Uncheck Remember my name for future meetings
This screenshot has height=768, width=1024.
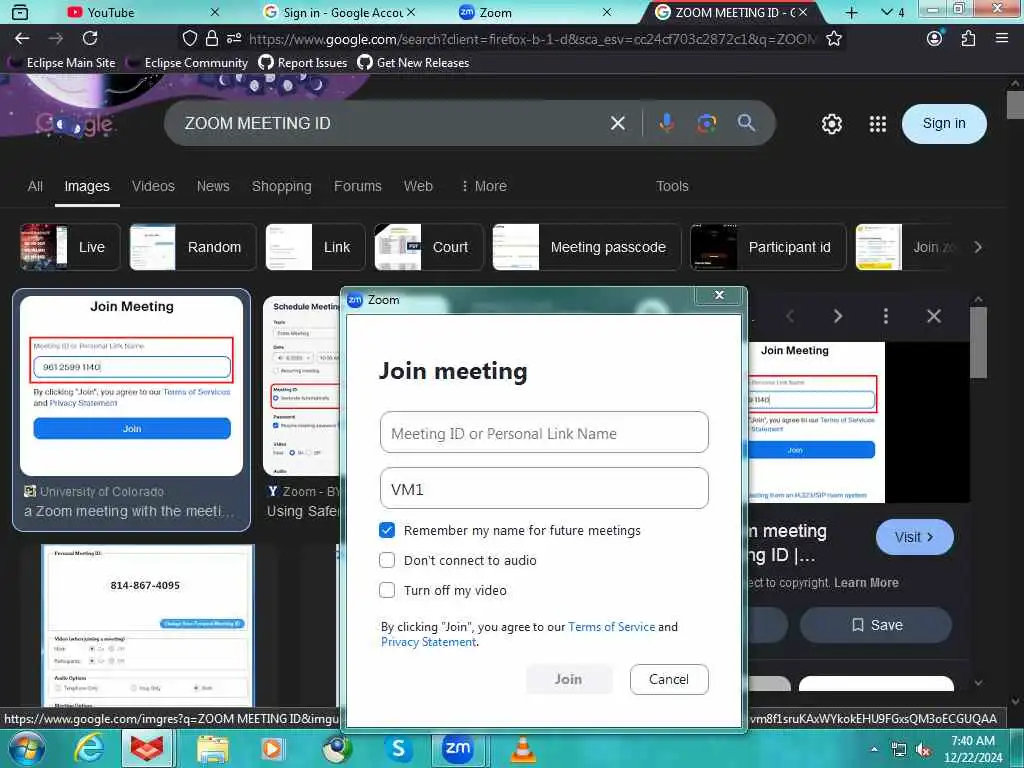point(387,530)
